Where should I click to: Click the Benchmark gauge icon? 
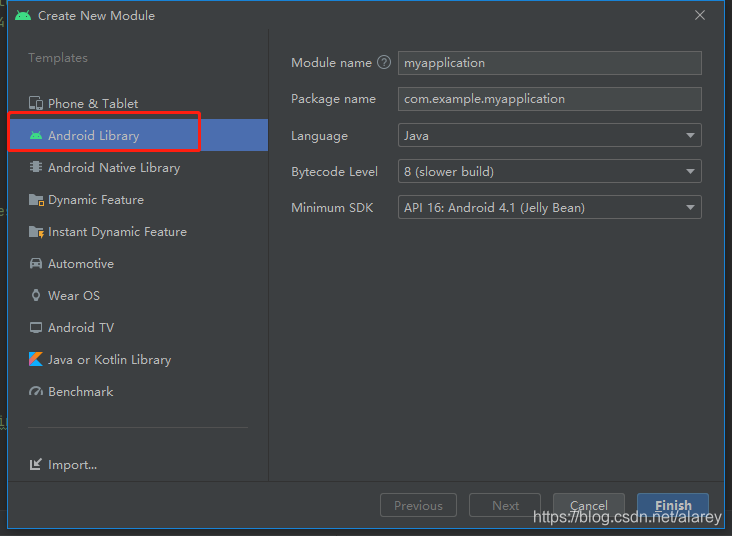point(36,392)
